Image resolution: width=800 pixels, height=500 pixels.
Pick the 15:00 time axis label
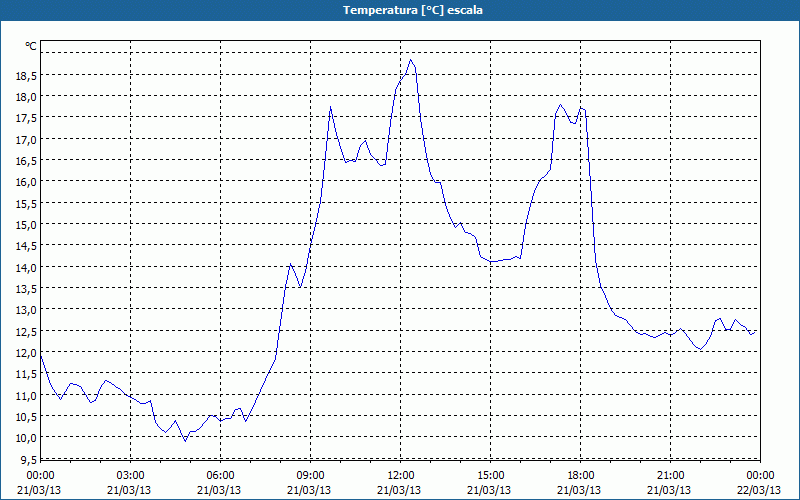click(490, 476)
